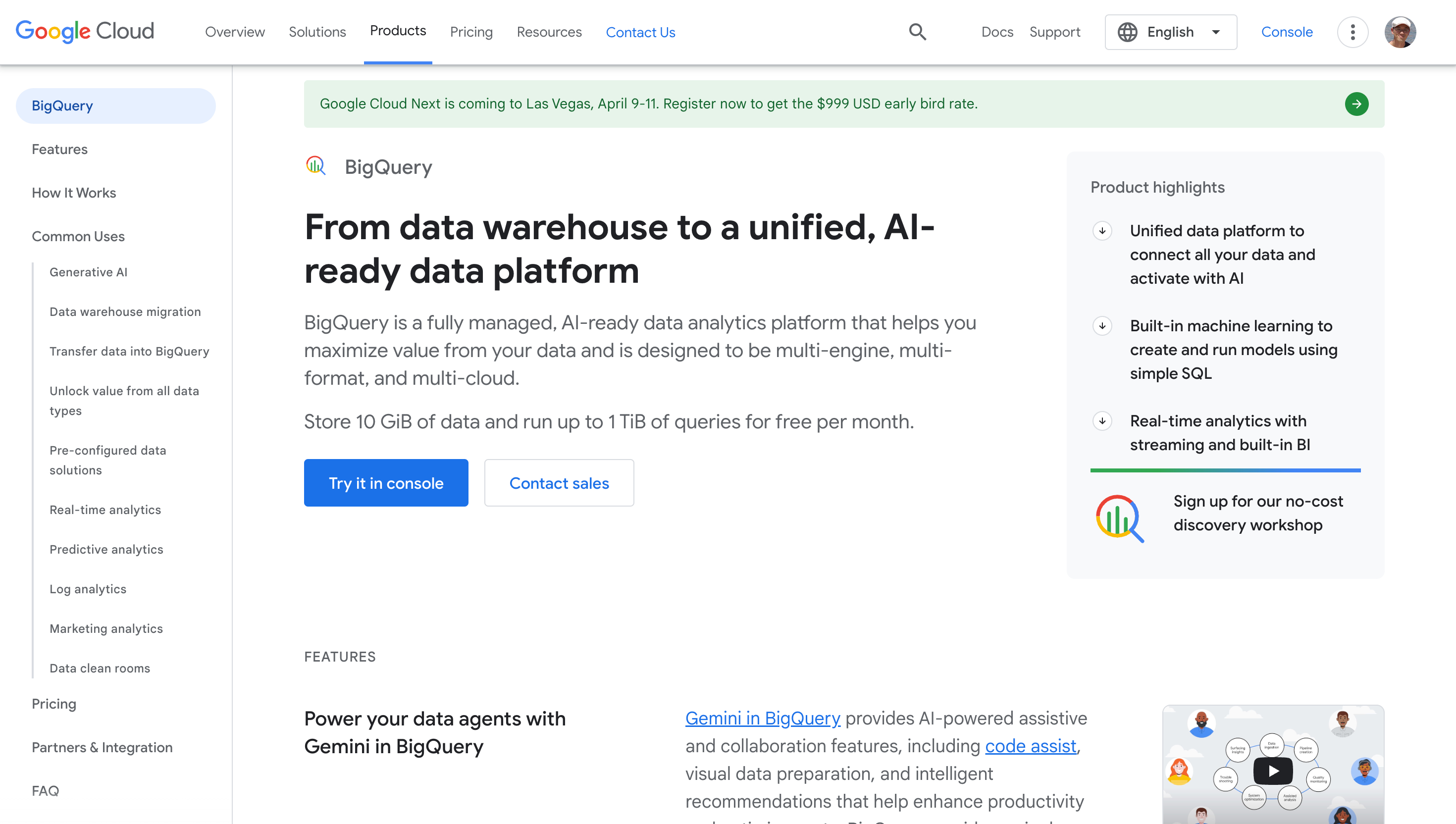Screen dimensions: 1456x824
Task: Jump to FAQ in the sidebar
Action: pos(45,791)
